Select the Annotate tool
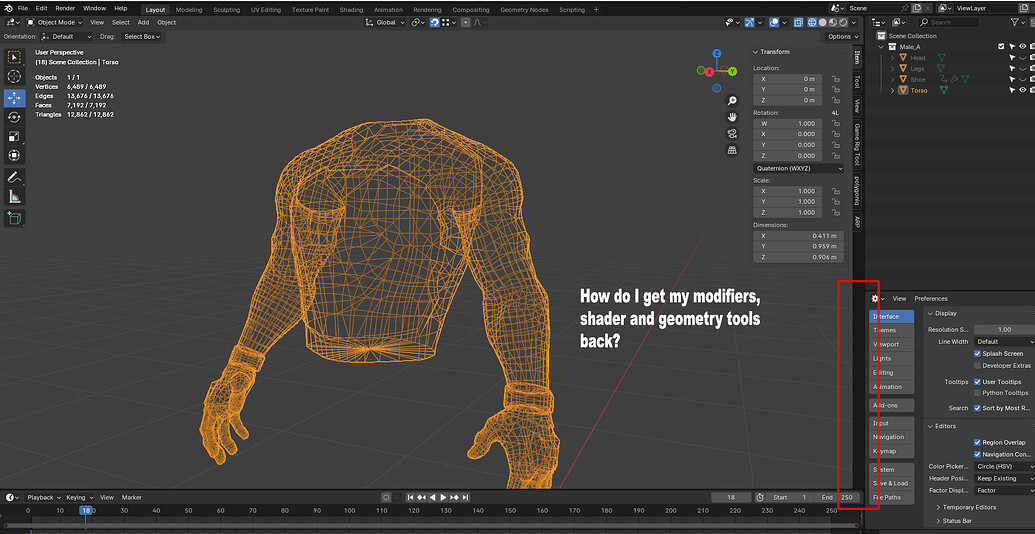The height and width of the screenshot is (534, 1035). click(x=15, y=178)
